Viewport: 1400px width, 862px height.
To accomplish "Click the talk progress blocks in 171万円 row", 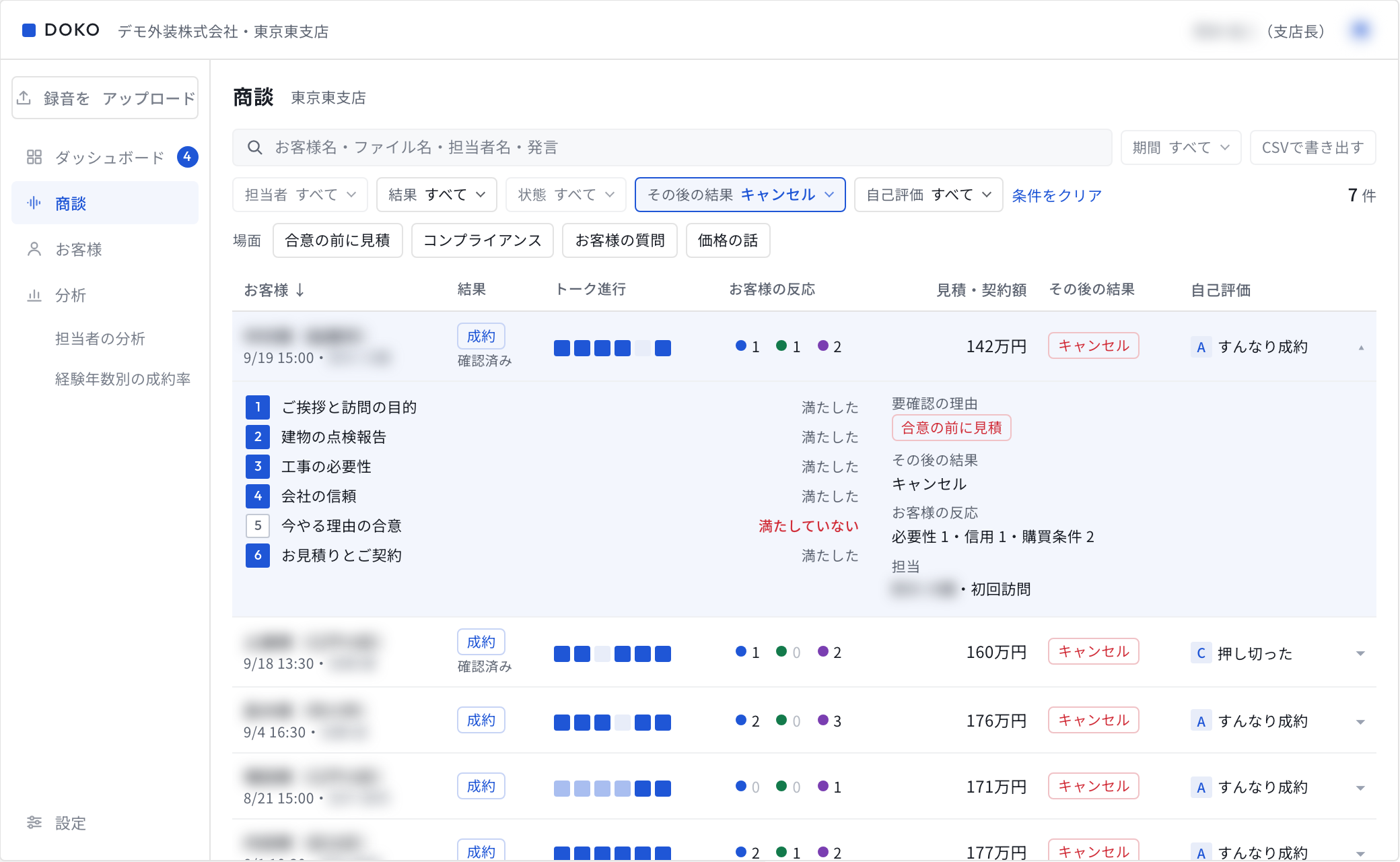I will tap(612, 789).
